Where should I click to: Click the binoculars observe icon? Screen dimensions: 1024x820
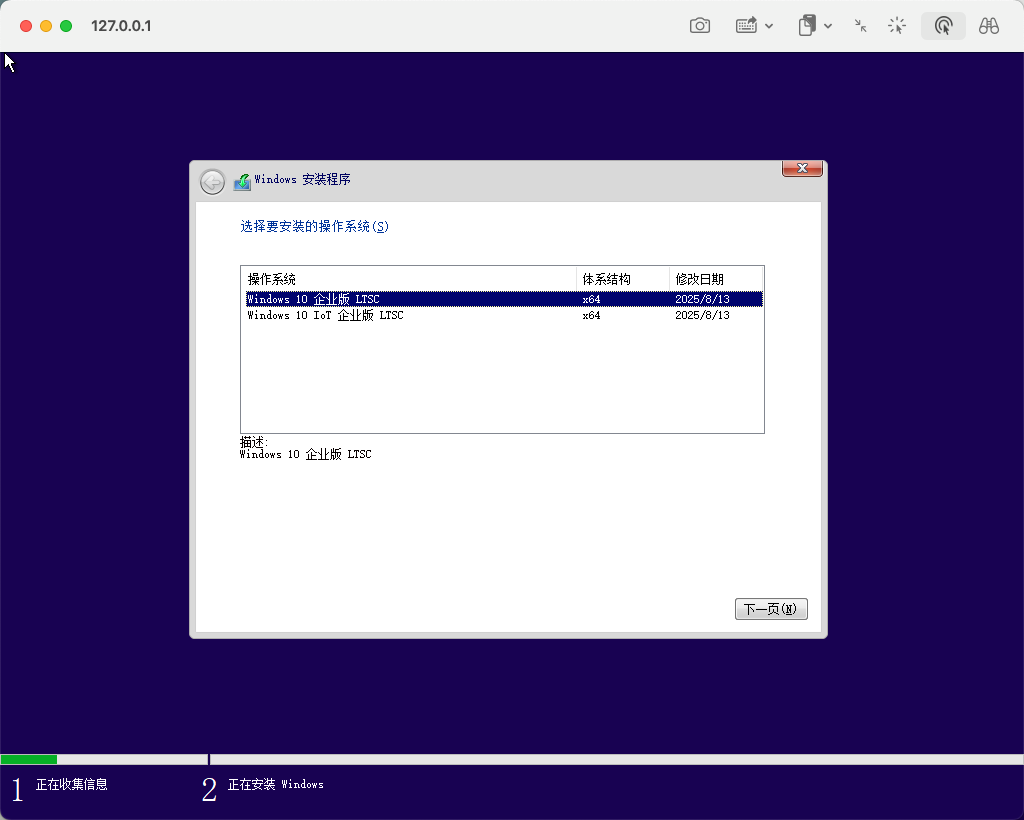point(989,26)
